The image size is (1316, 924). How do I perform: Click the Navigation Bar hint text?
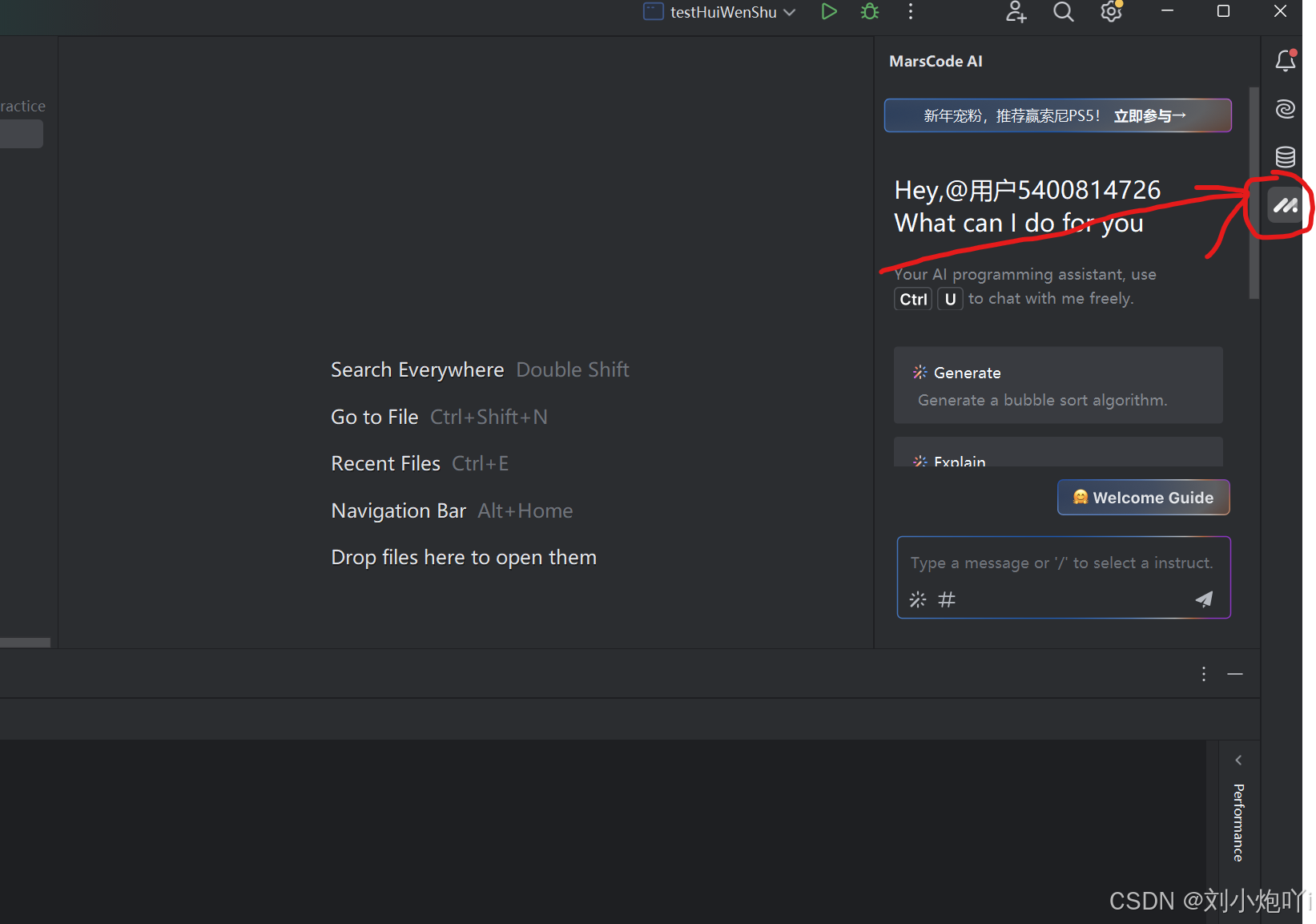pyautogui.click(x=398, y=511)
